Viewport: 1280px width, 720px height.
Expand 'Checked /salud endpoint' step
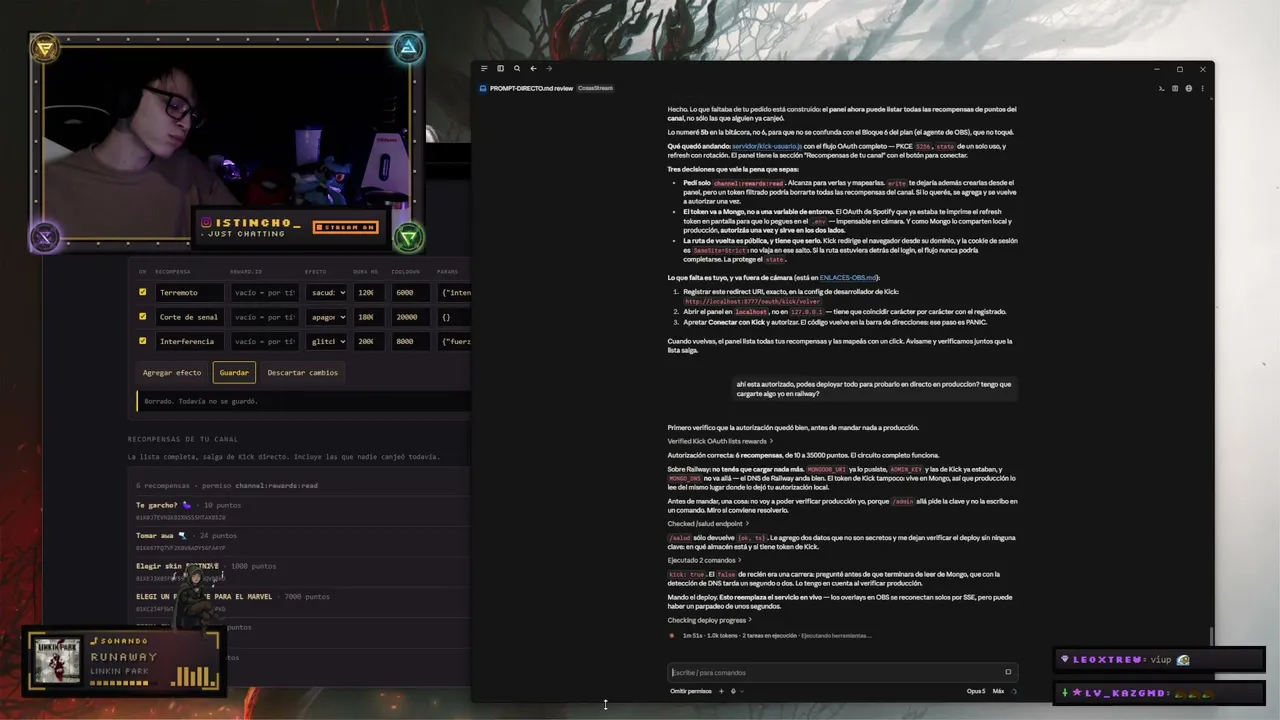pos(708,523)
